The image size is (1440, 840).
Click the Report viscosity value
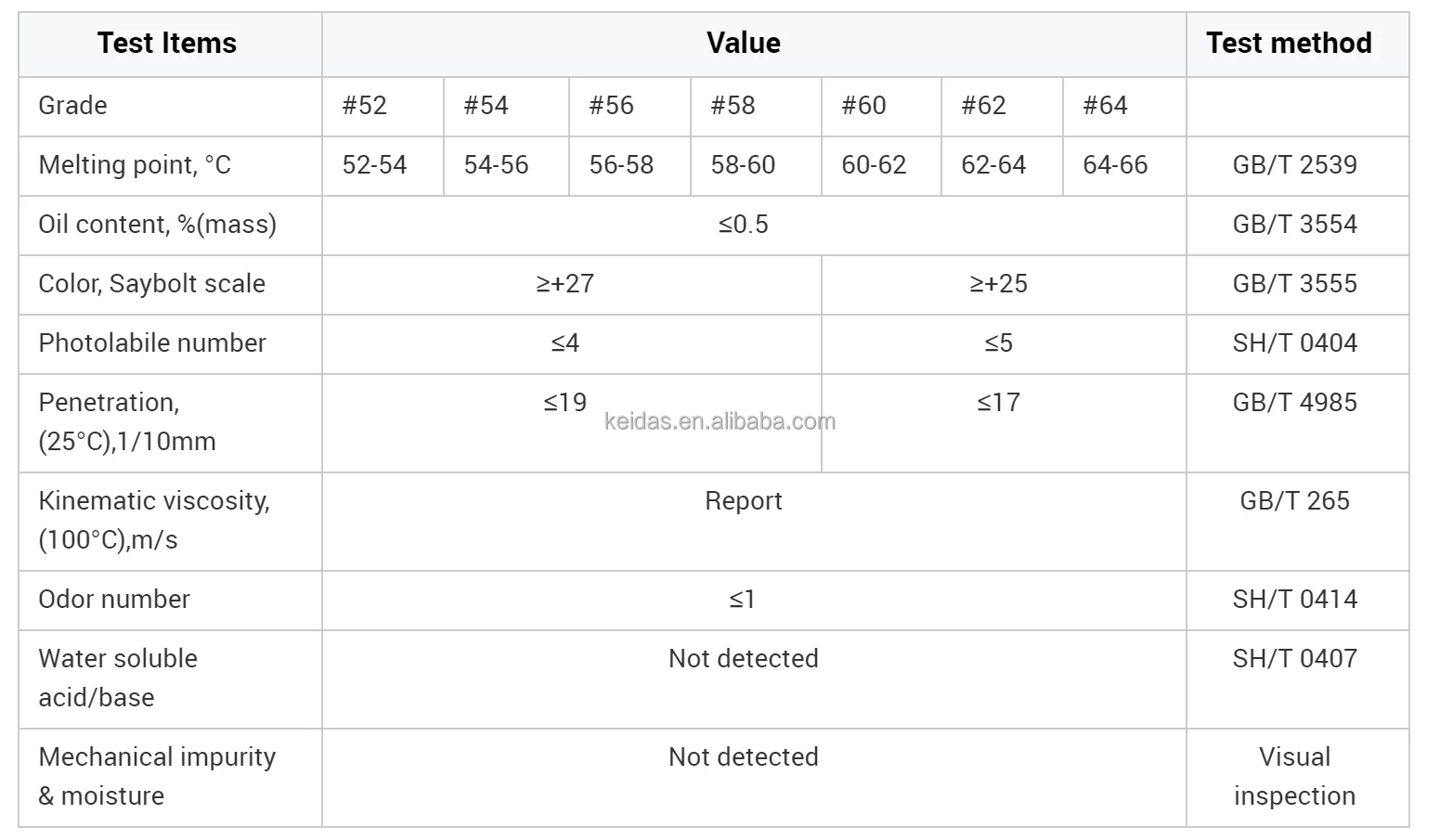(x=744, y=500)
